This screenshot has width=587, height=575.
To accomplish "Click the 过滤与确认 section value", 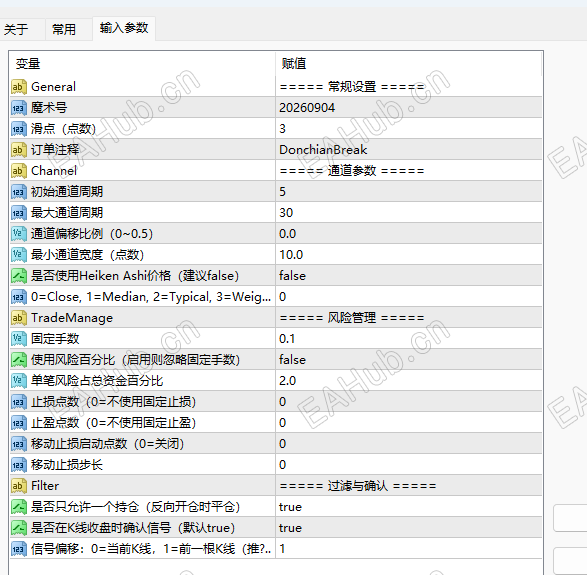I will pos(358,486).
